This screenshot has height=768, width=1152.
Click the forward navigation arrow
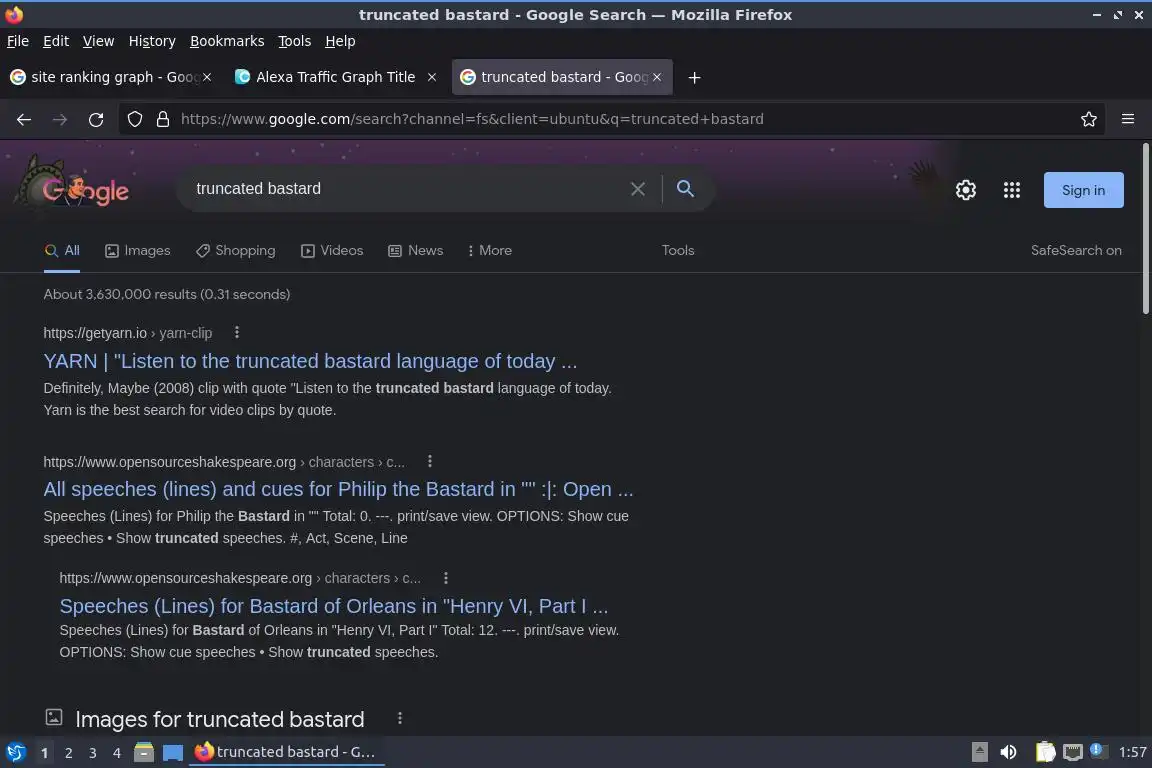tap(60, 119)
